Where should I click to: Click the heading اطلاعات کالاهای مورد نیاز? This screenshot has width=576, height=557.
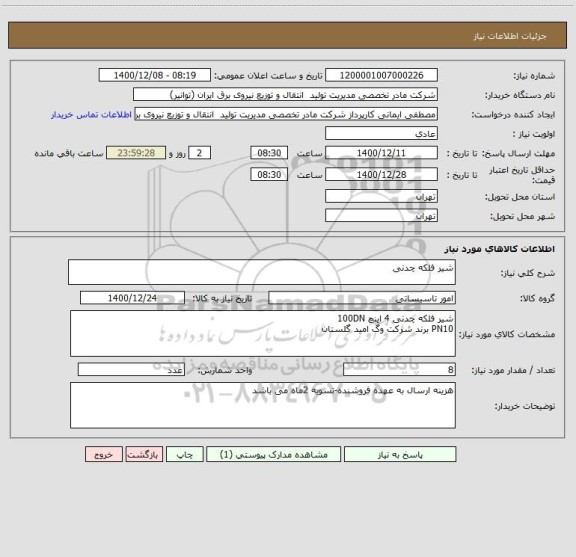[x=500, y=249]
